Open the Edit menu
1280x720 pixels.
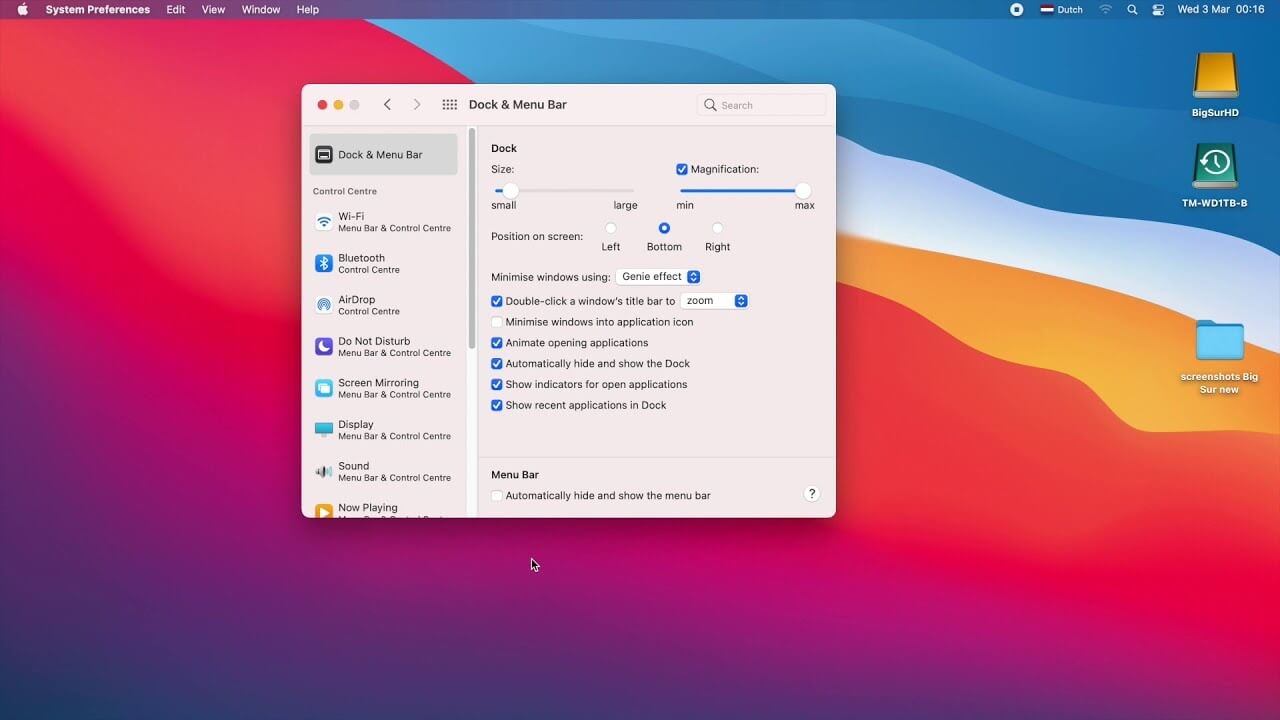(176, 9)
